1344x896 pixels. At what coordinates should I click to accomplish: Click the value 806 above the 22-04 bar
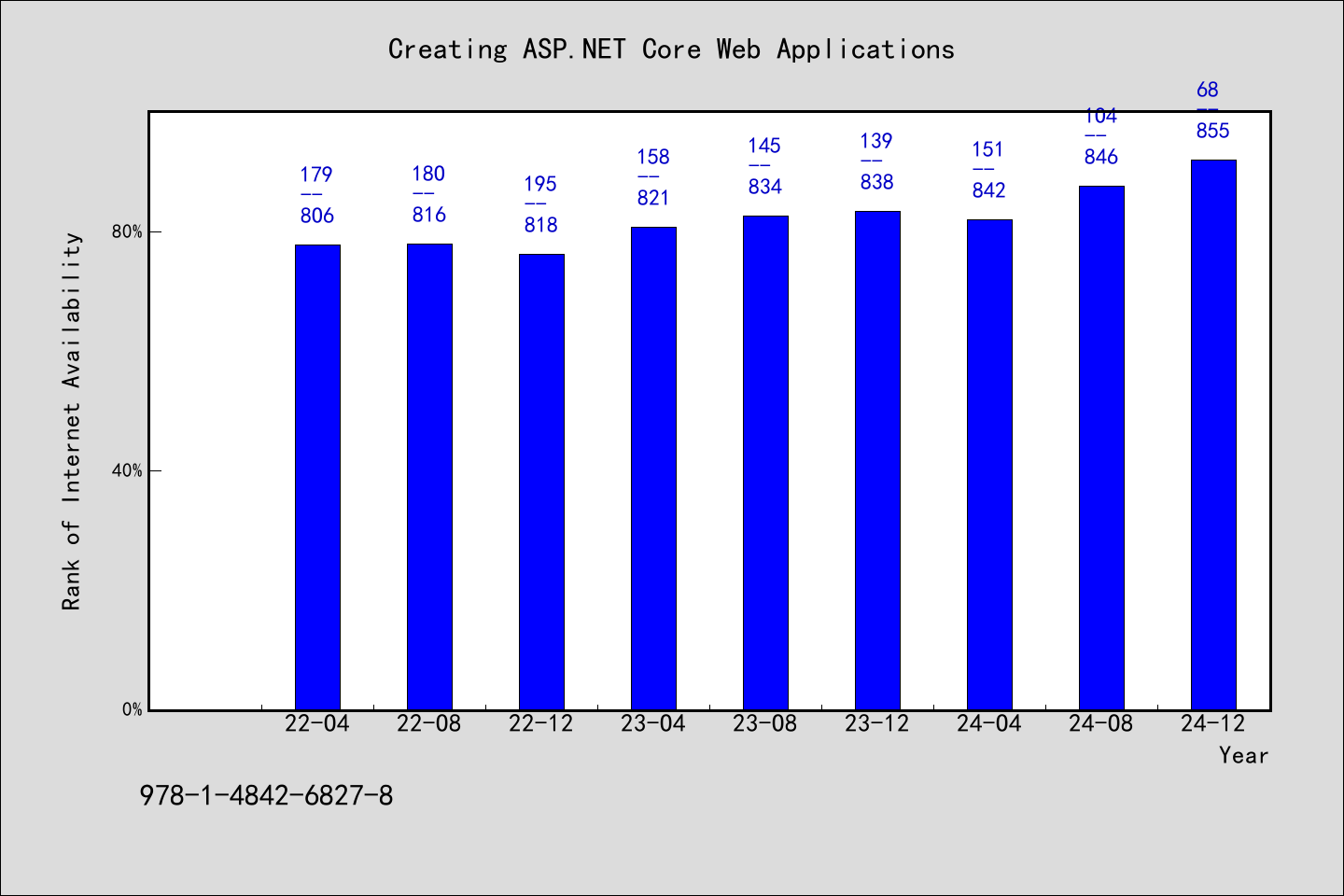pos(317,216)
